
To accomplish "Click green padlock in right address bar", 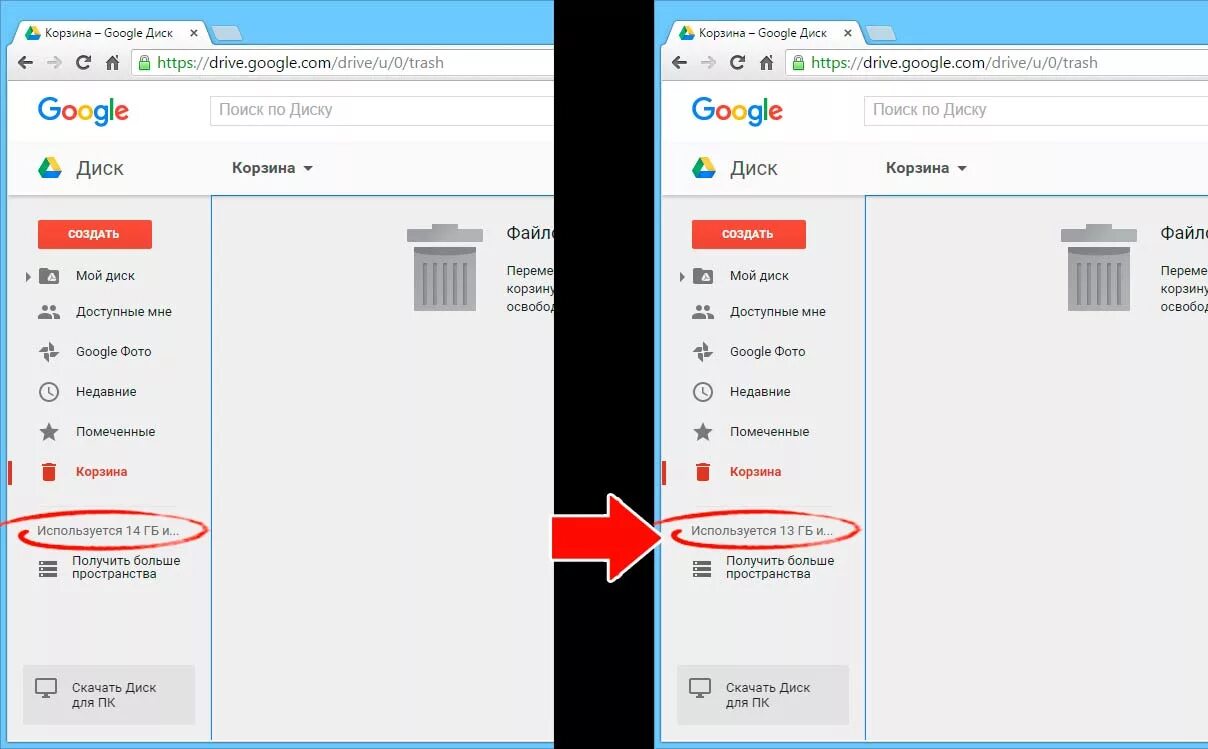I will click(798, 62).
